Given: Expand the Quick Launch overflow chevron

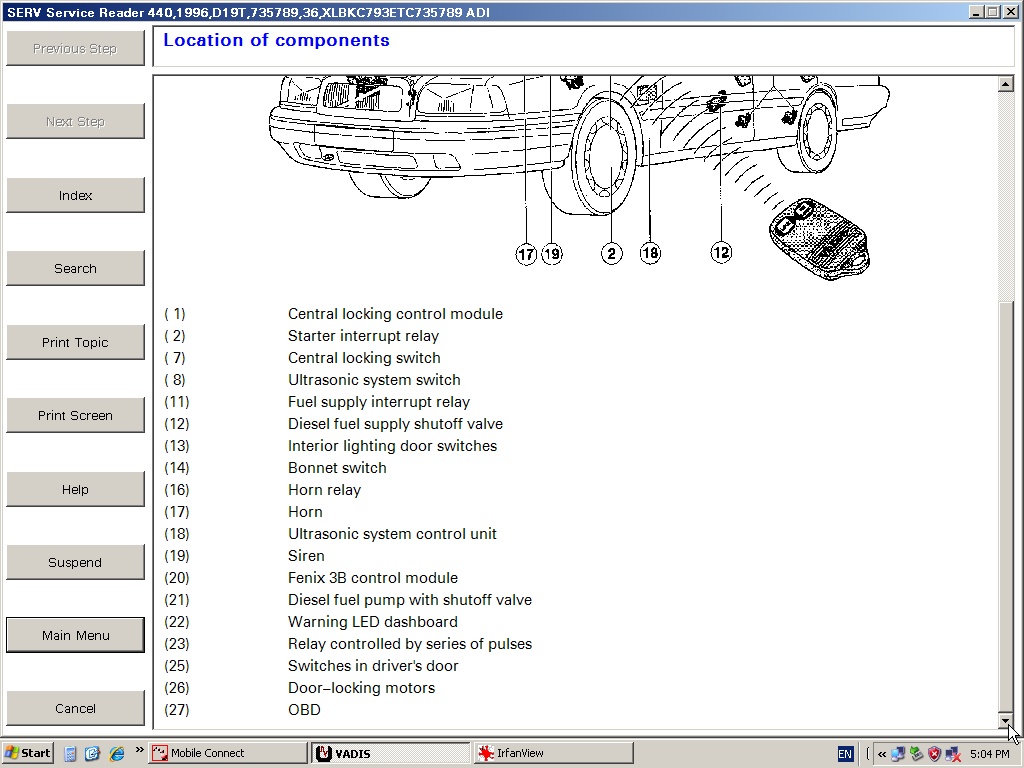Looking at the screenshot, I should click(139, 750).
